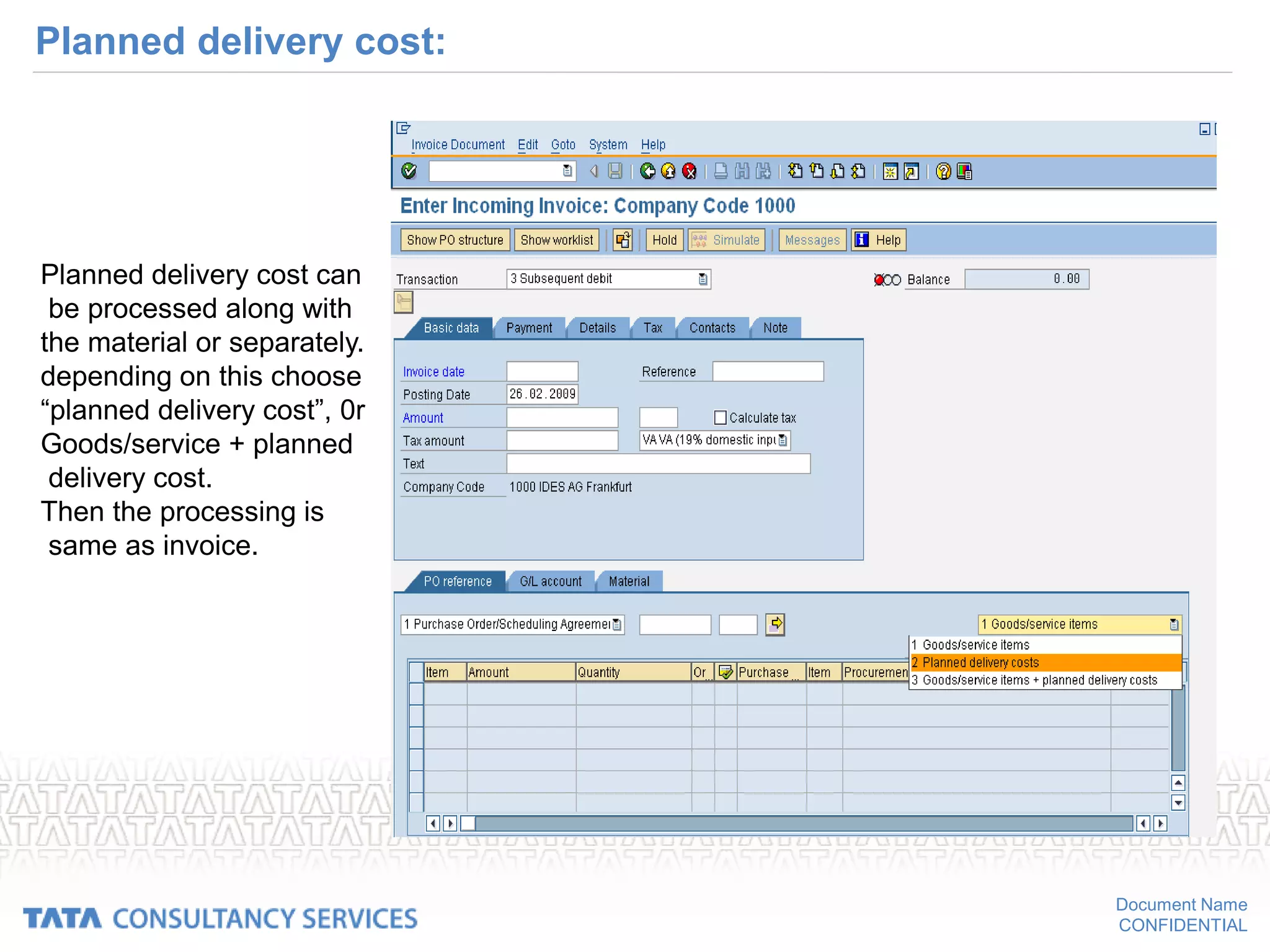This screenshot has width=1270, height=952.
Task: Click the yellow question mark help icon
Action: click(x=943, y=171)
